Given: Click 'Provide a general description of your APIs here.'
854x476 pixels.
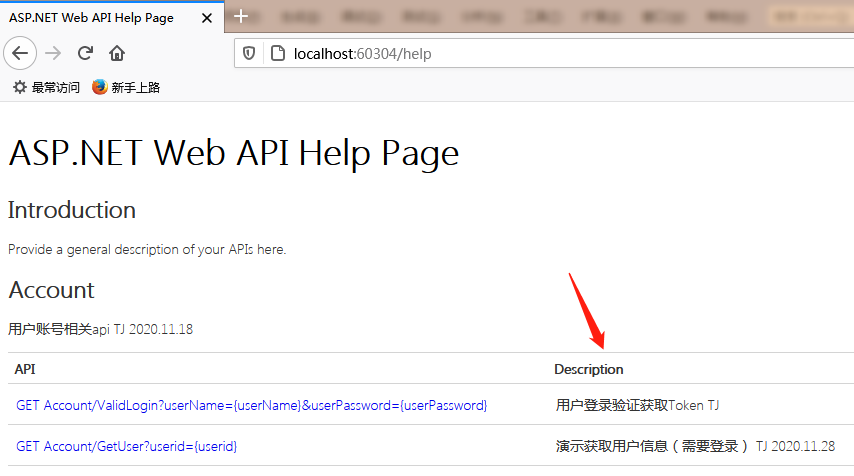Looking at the screenshot, I should [147, 249].
